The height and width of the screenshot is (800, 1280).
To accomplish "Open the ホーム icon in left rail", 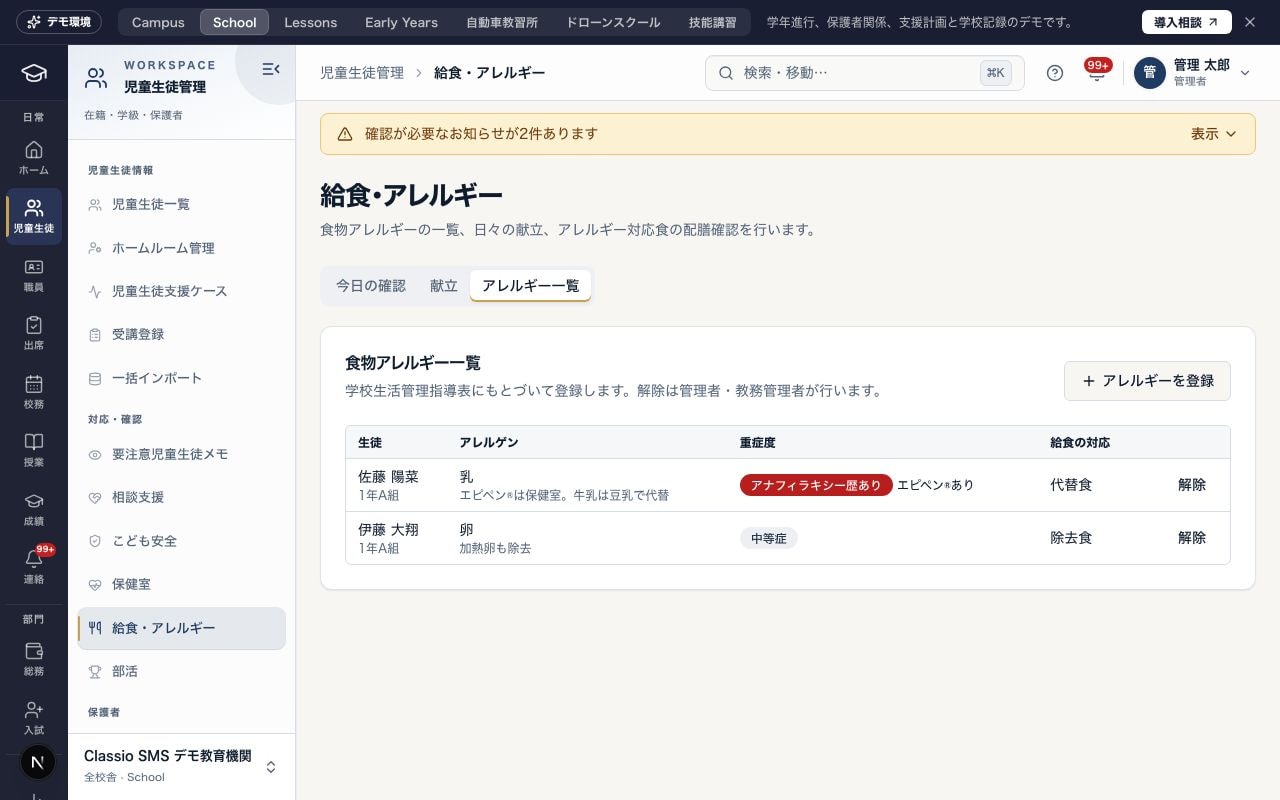I will click(x=33, y=158).
